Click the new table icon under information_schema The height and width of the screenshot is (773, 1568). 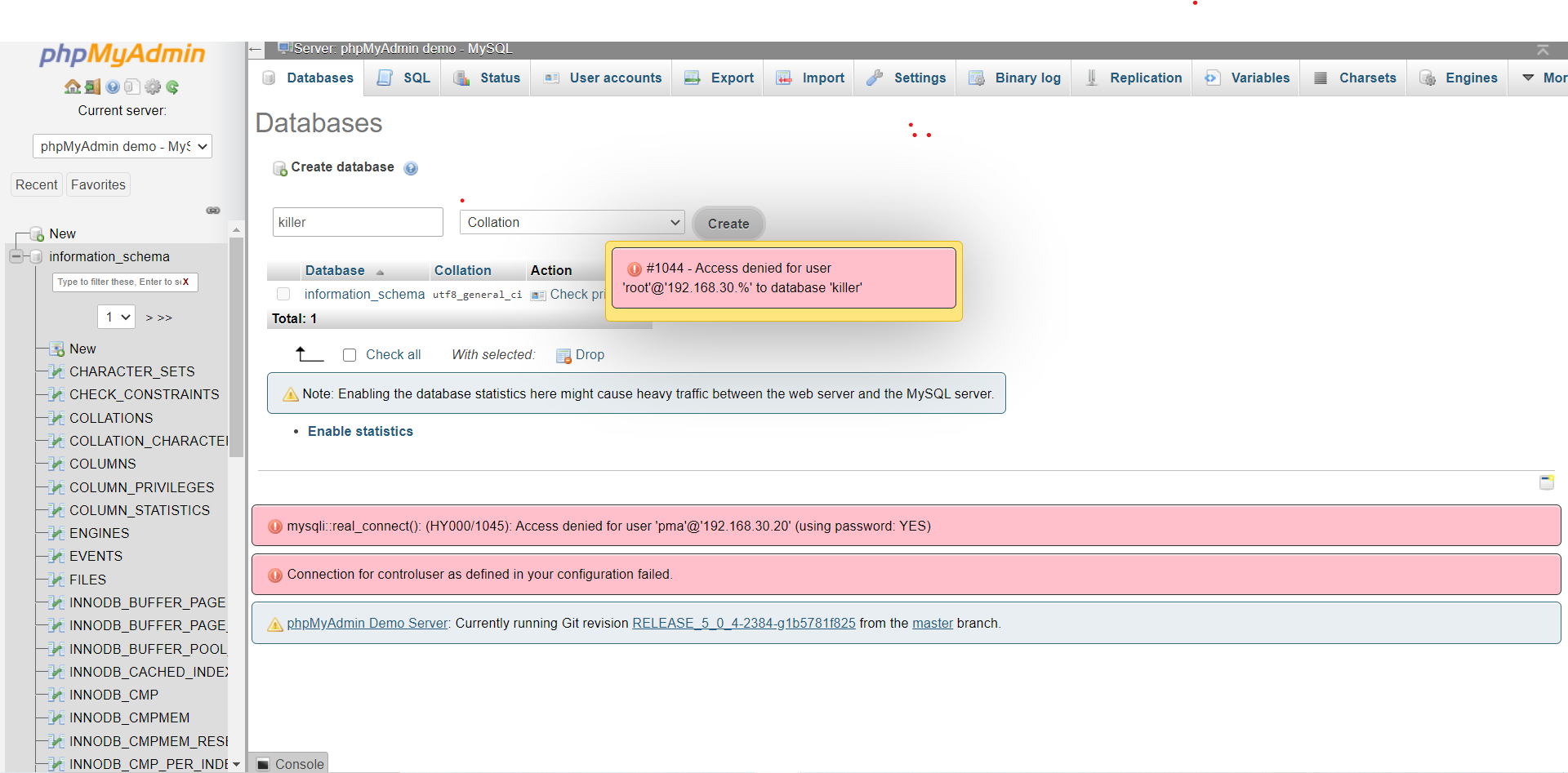click(56, 349)
